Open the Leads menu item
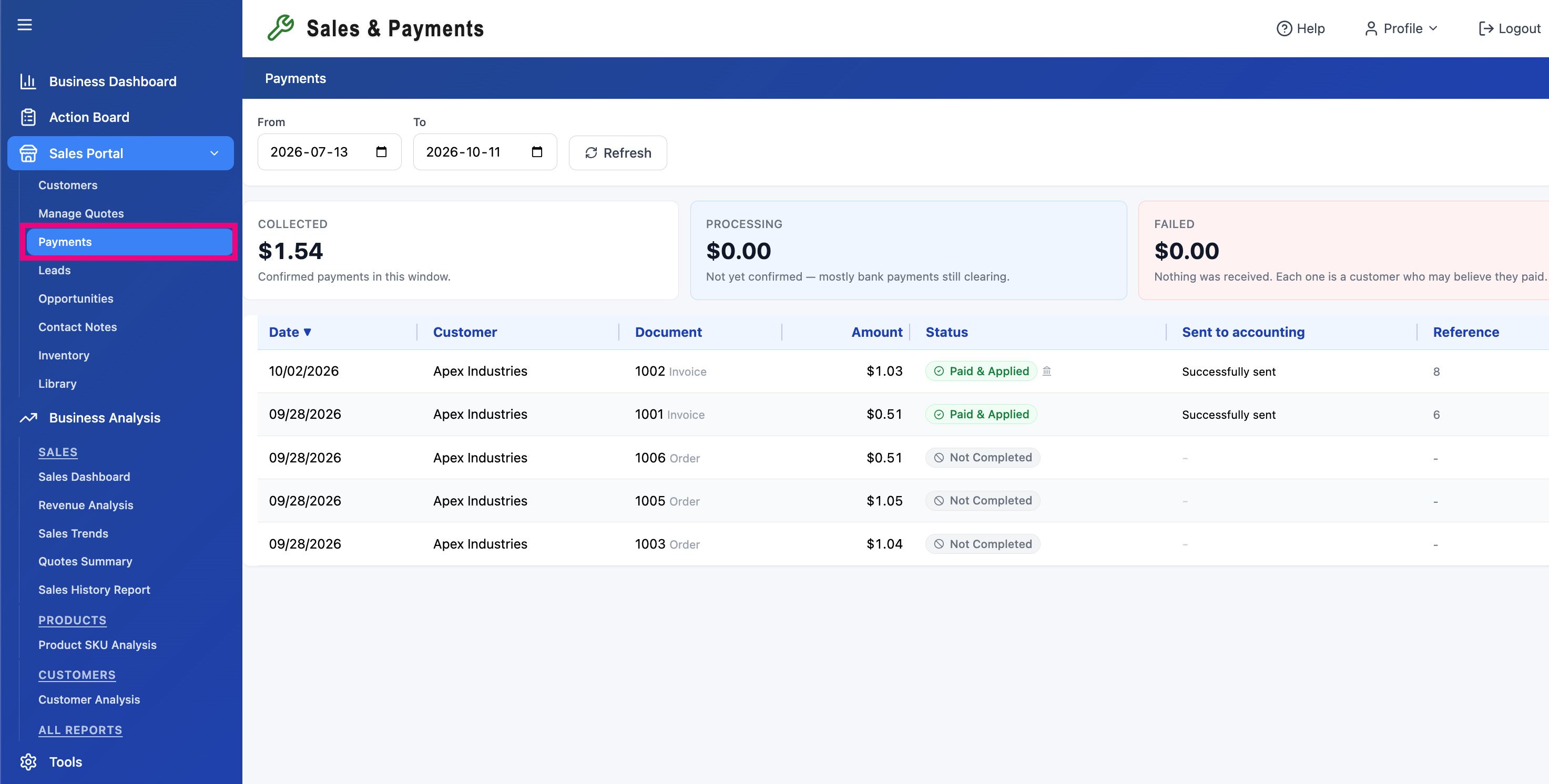This screenshot has width=1549, height=784. (55, 270)
